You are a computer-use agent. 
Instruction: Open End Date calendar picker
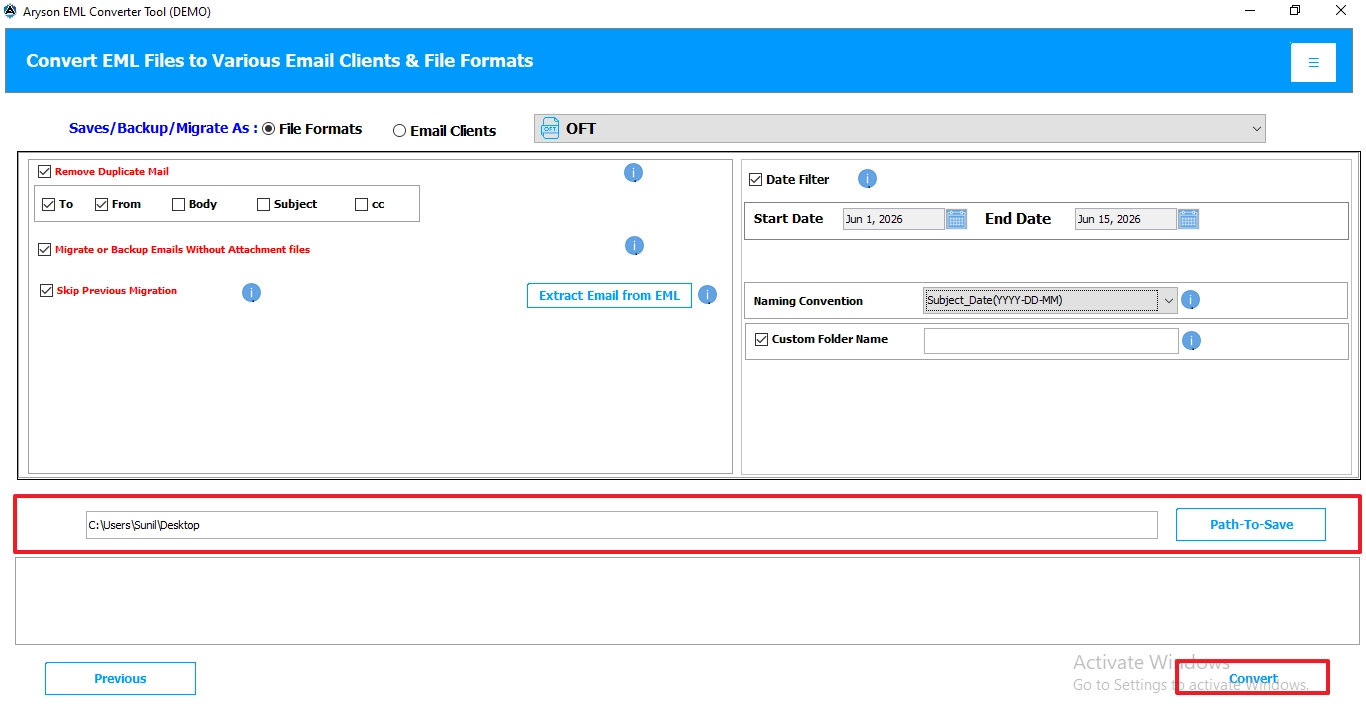tap(1188, 219)
